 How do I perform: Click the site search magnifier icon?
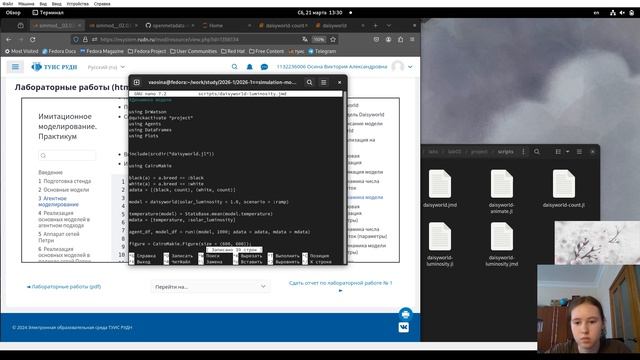[x=234, y=67]
